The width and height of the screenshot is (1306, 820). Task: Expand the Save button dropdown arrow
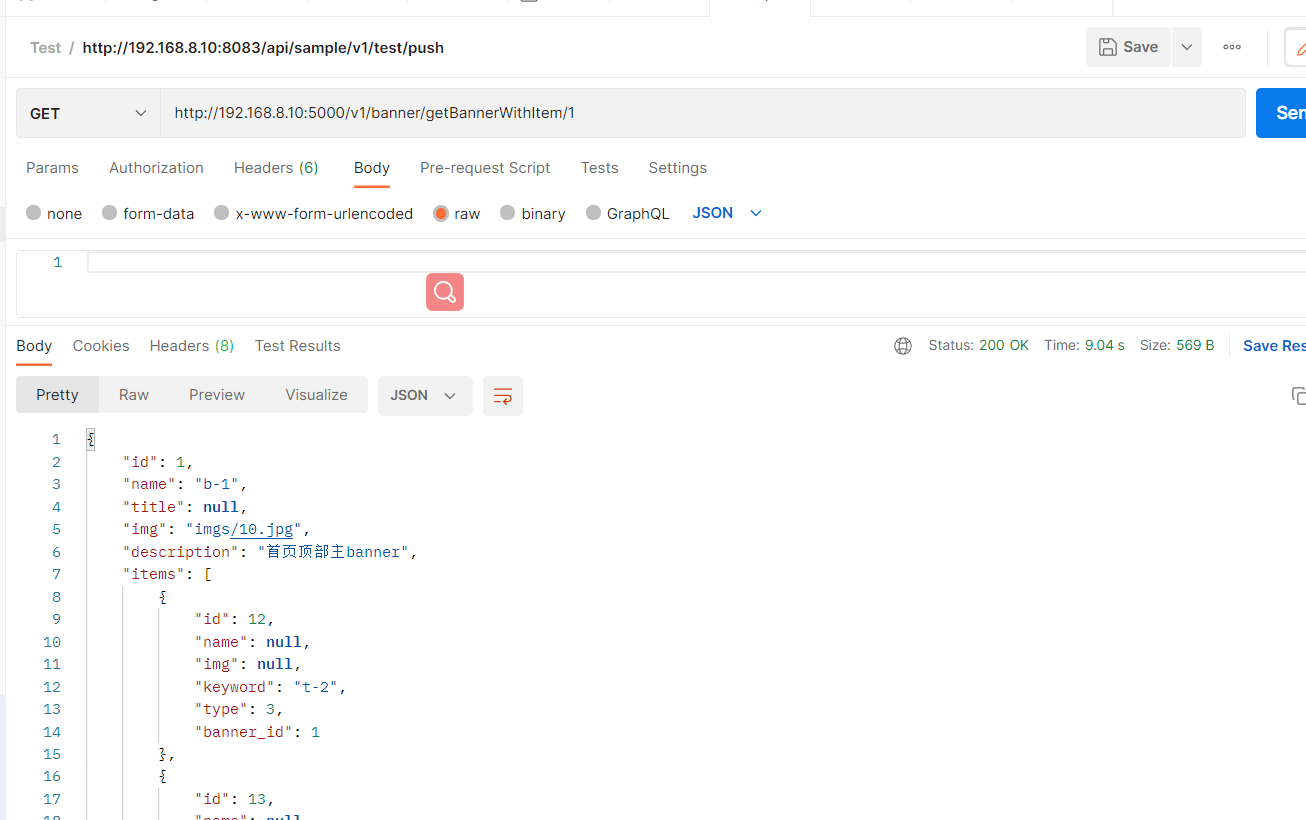tap(1186, 46)
